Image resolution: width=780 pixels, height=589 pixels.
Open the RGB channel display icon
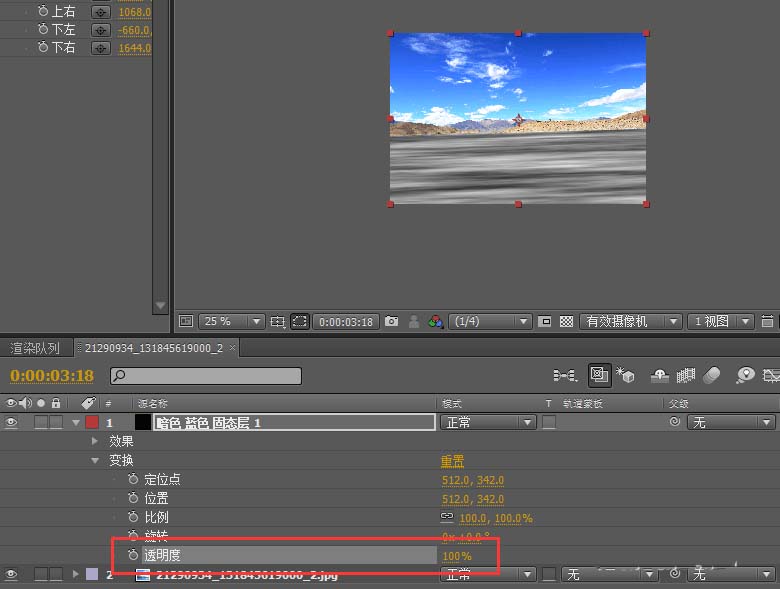(436, 321)
